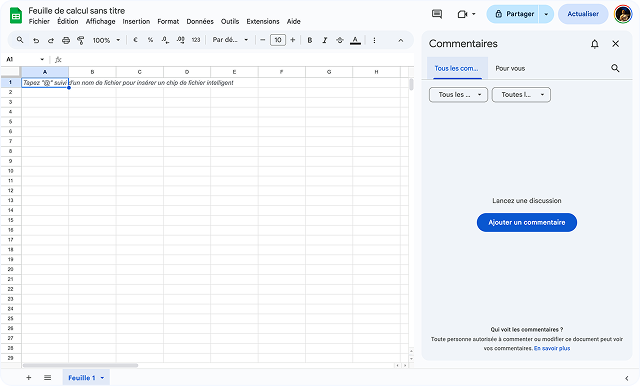Open the Format menu

[168, 22]
